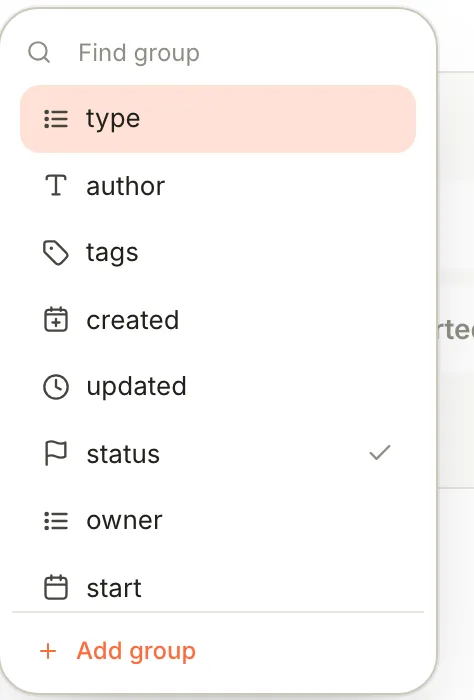Select the type group option
474x700 pixels.
218,119
